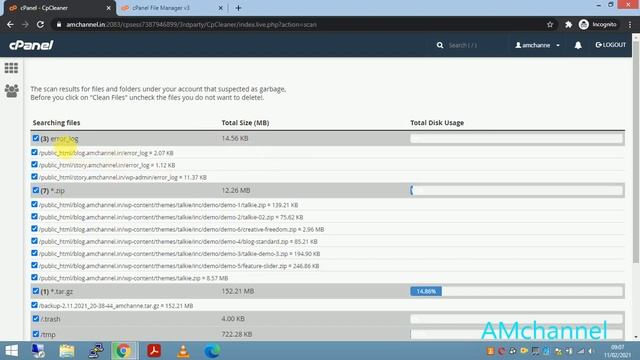The height and width of the screenshot is (360, 640).
Task: Uncheck the backup amchanne.tar.gz file checkbox
Action: coord(34,305)
